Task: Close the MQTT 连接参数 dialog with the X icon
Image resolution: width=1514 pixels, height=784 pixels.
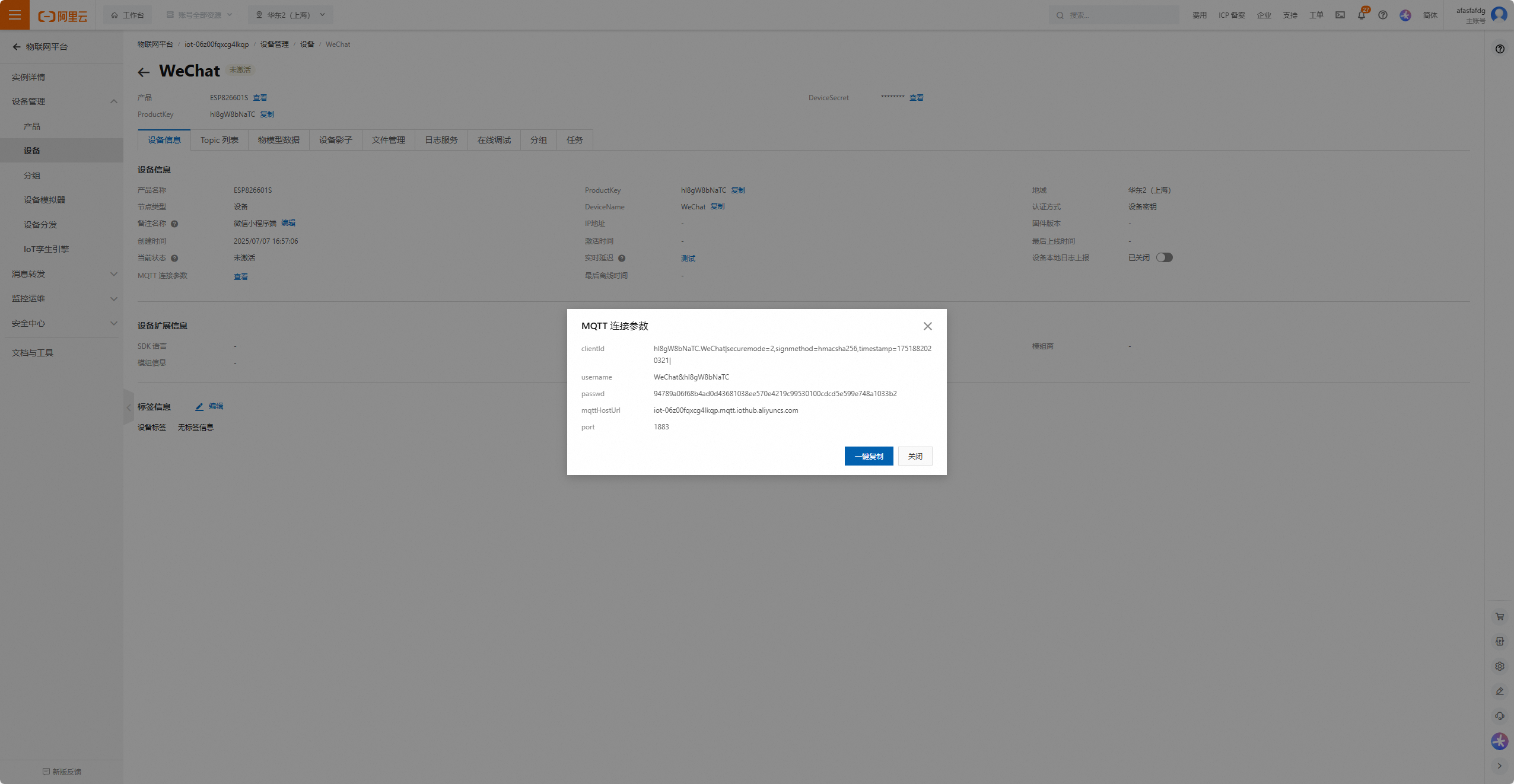Action: tap(928, 326)
